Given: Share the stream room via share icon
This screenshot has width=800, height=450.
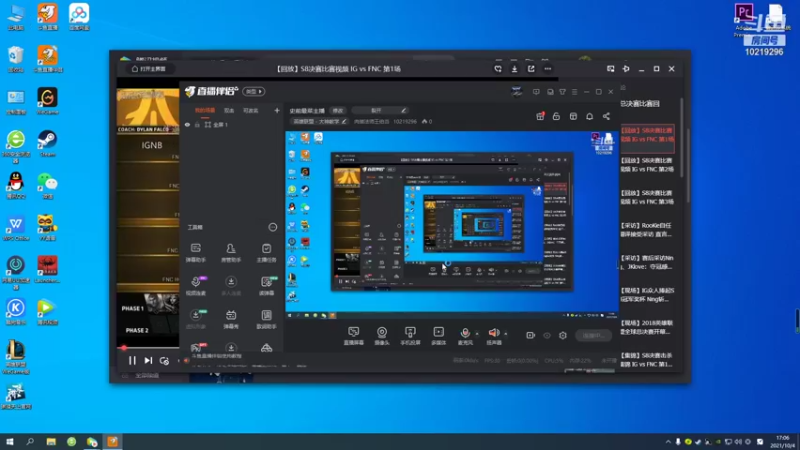Looking at the screenshot, I should coord(606,116).
